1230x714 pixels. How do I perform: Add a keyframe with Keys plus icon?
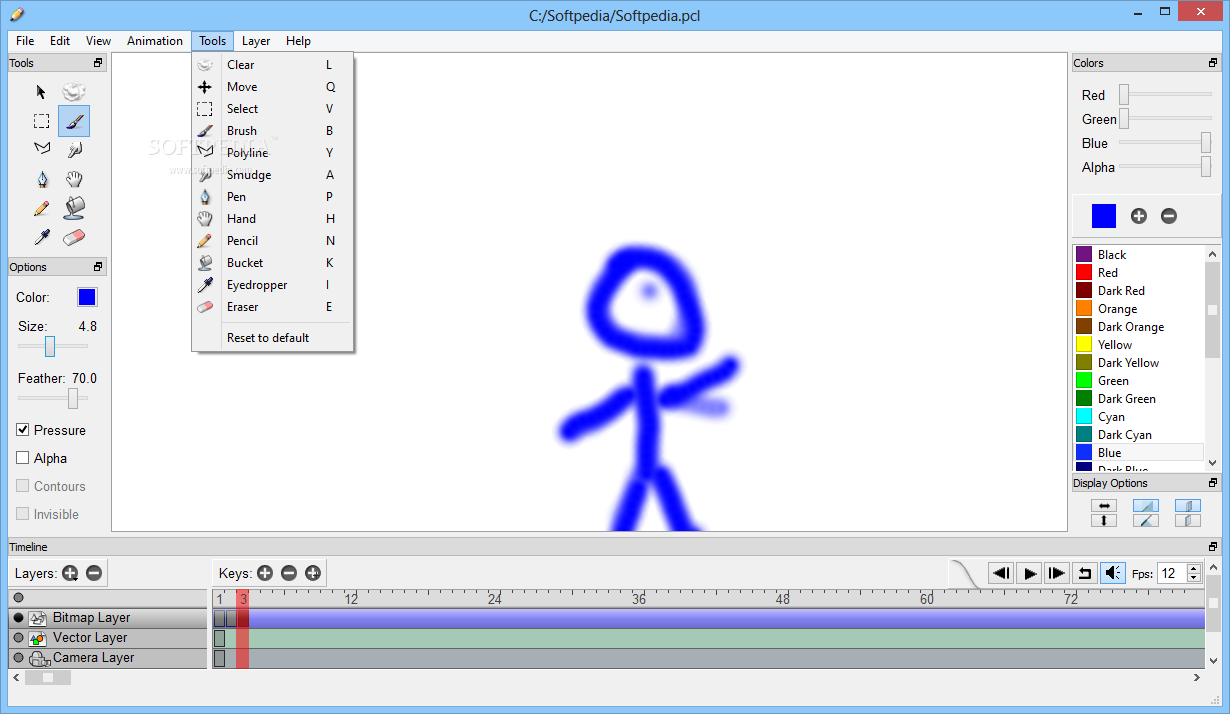[265, 573]
